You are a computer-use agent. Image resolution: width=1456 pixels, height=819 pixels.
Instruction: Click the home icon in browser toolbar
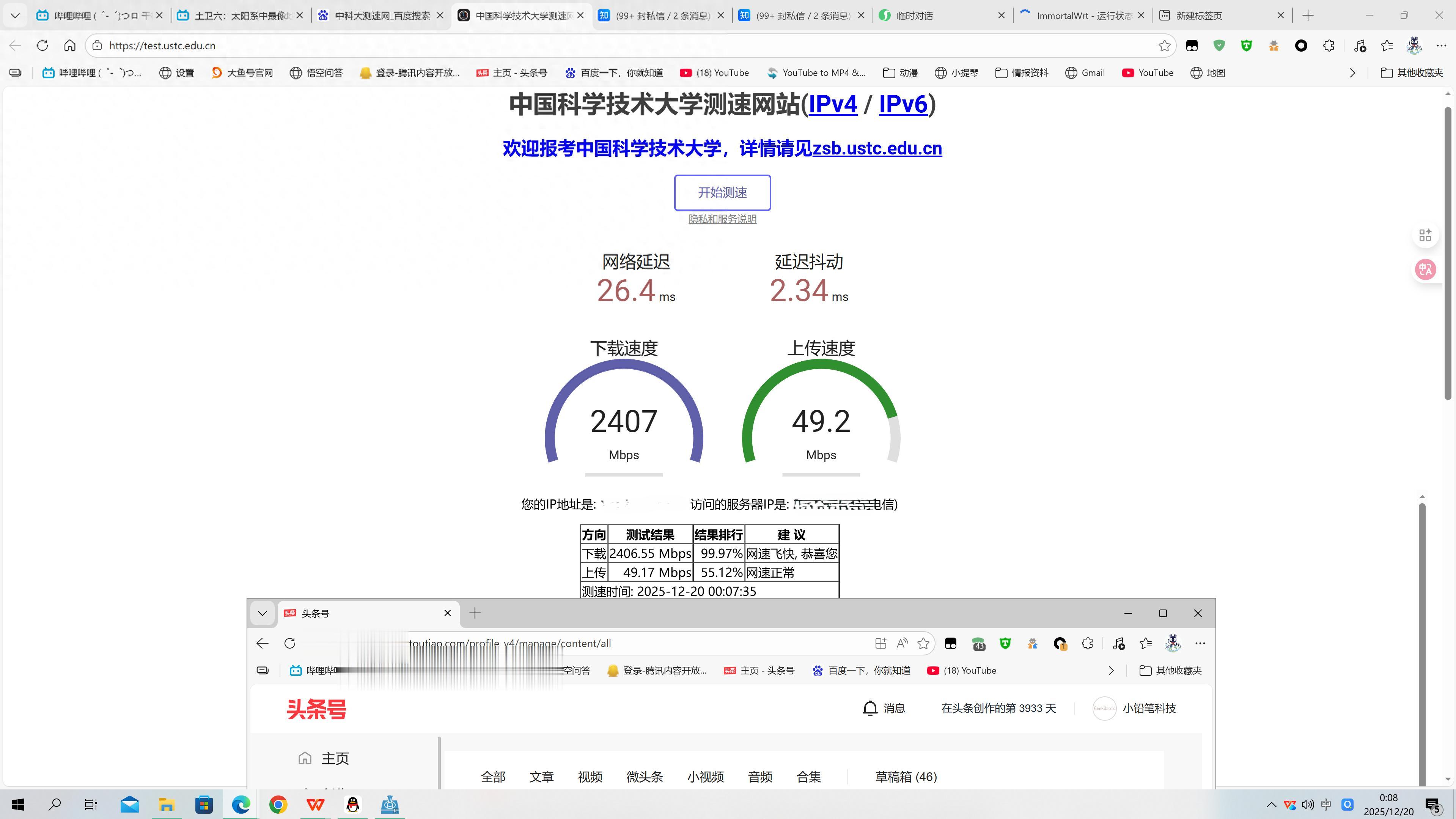[69, 45]
